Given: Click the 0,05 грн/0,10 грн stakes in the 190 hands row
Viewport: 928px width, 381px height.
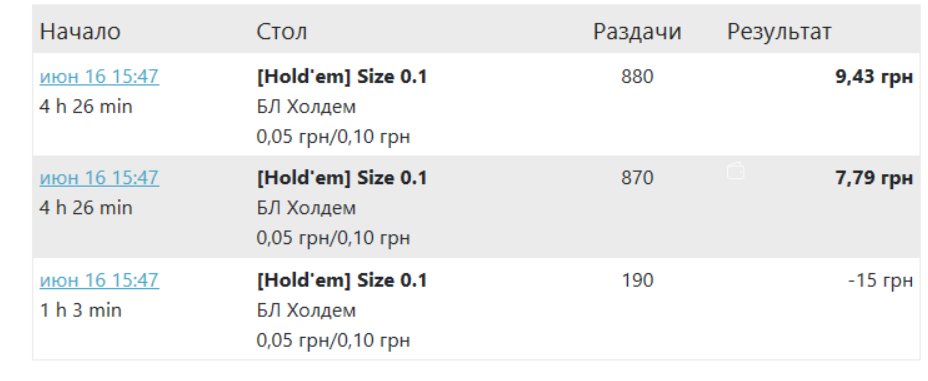Looking at the screenshot, I should 333,341.
